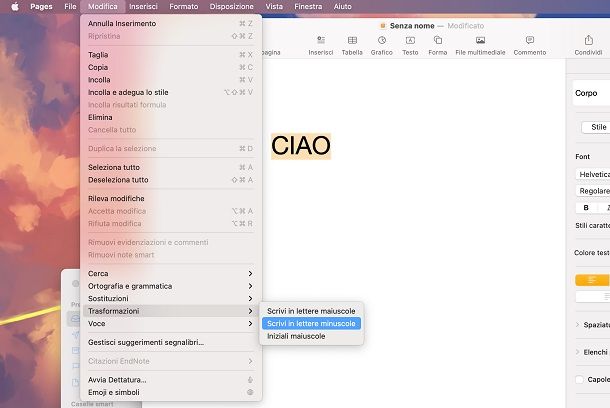Choose Deseleziona tutto
This screenshot has width=610, height=408.
pos(170,180)
